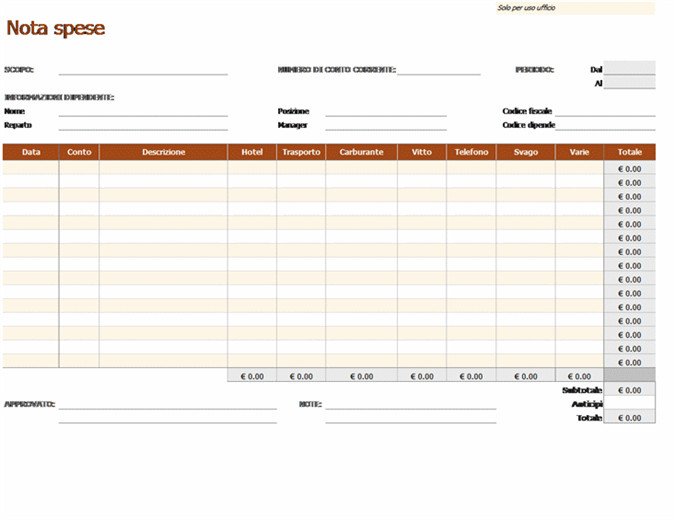Viewport: 675px width, 520px height.
Task: Click the SCOPO input line
Action: pyautogui.click(x=143, y=70)
